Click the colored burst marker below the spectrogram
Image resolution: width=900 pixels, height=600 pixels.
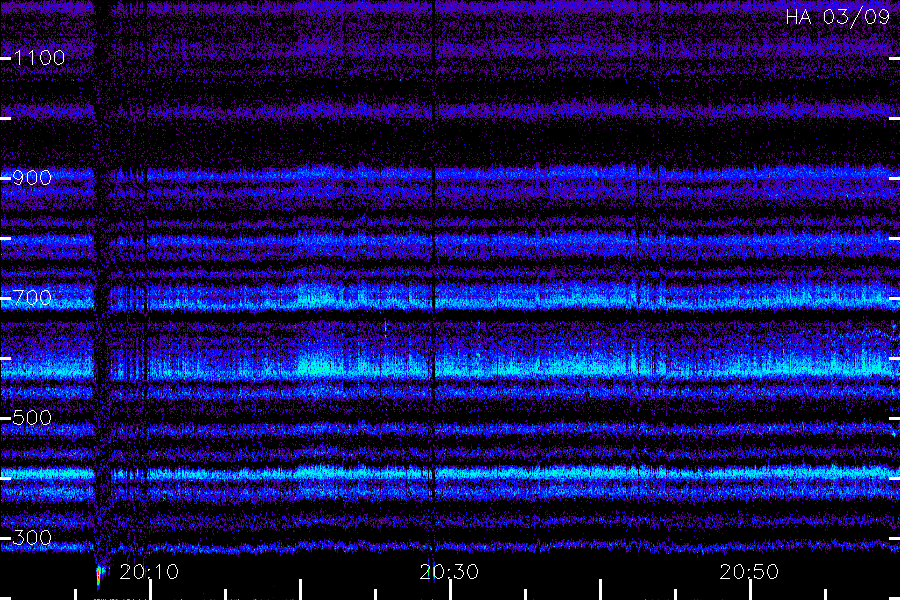point(100,576)
